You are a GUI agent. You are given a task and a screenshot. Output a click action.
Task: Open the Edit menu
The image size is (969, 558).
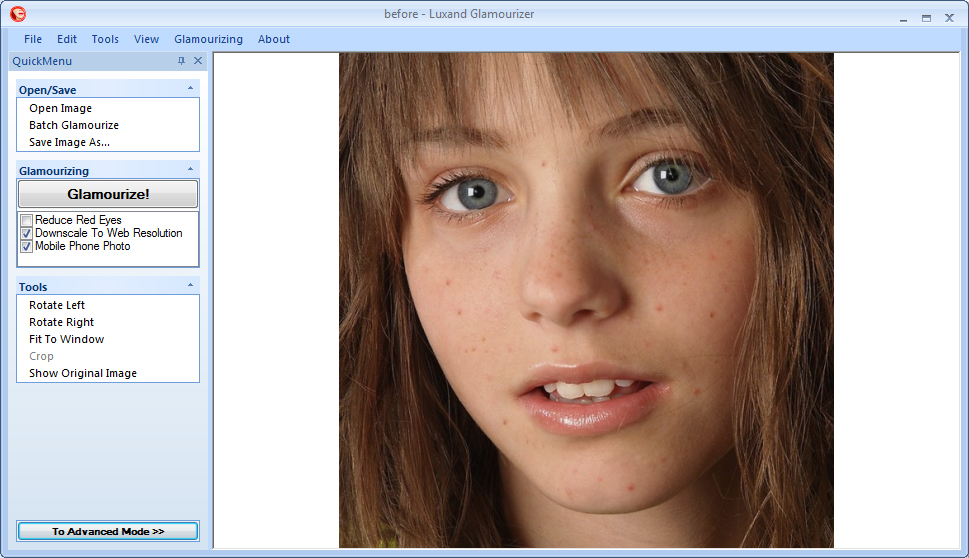tap(67, 39)
